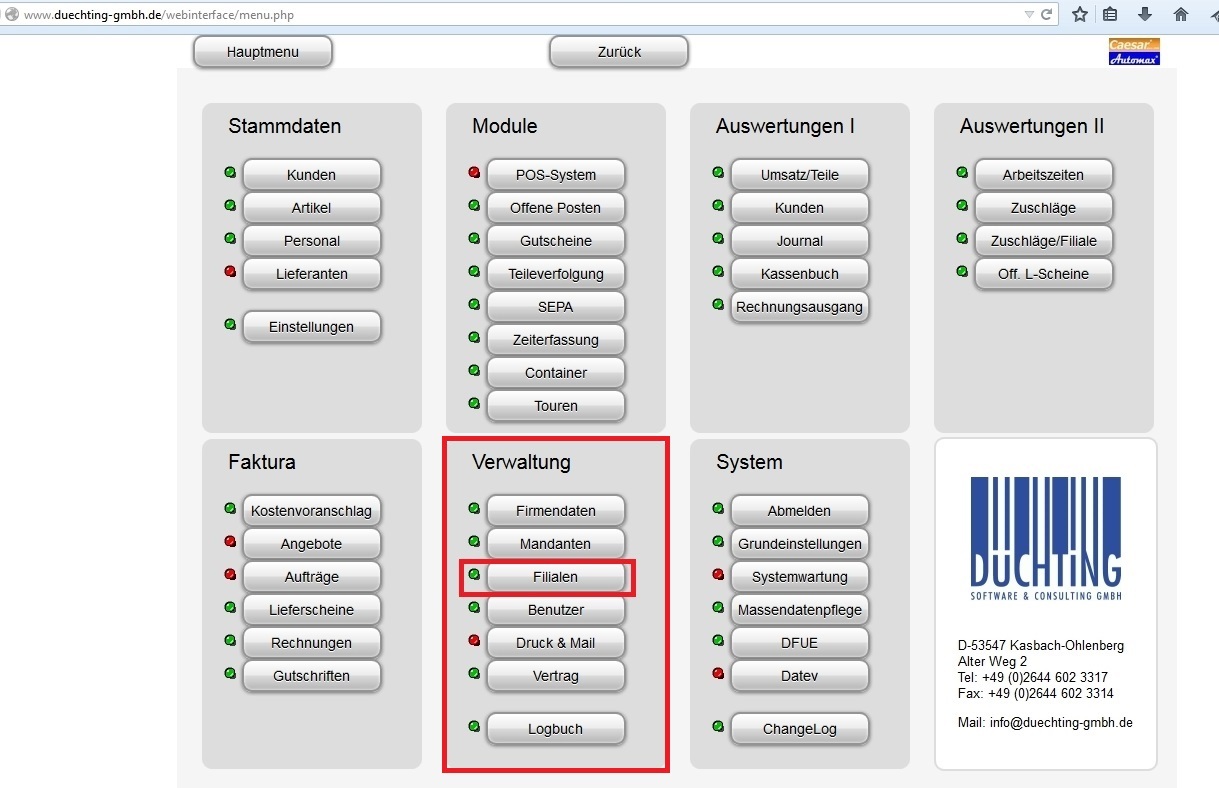Click the Düchting Software & Consulting logo
The width and height of the screenshot is (1219, 788).
click(x=1045, y=538)
